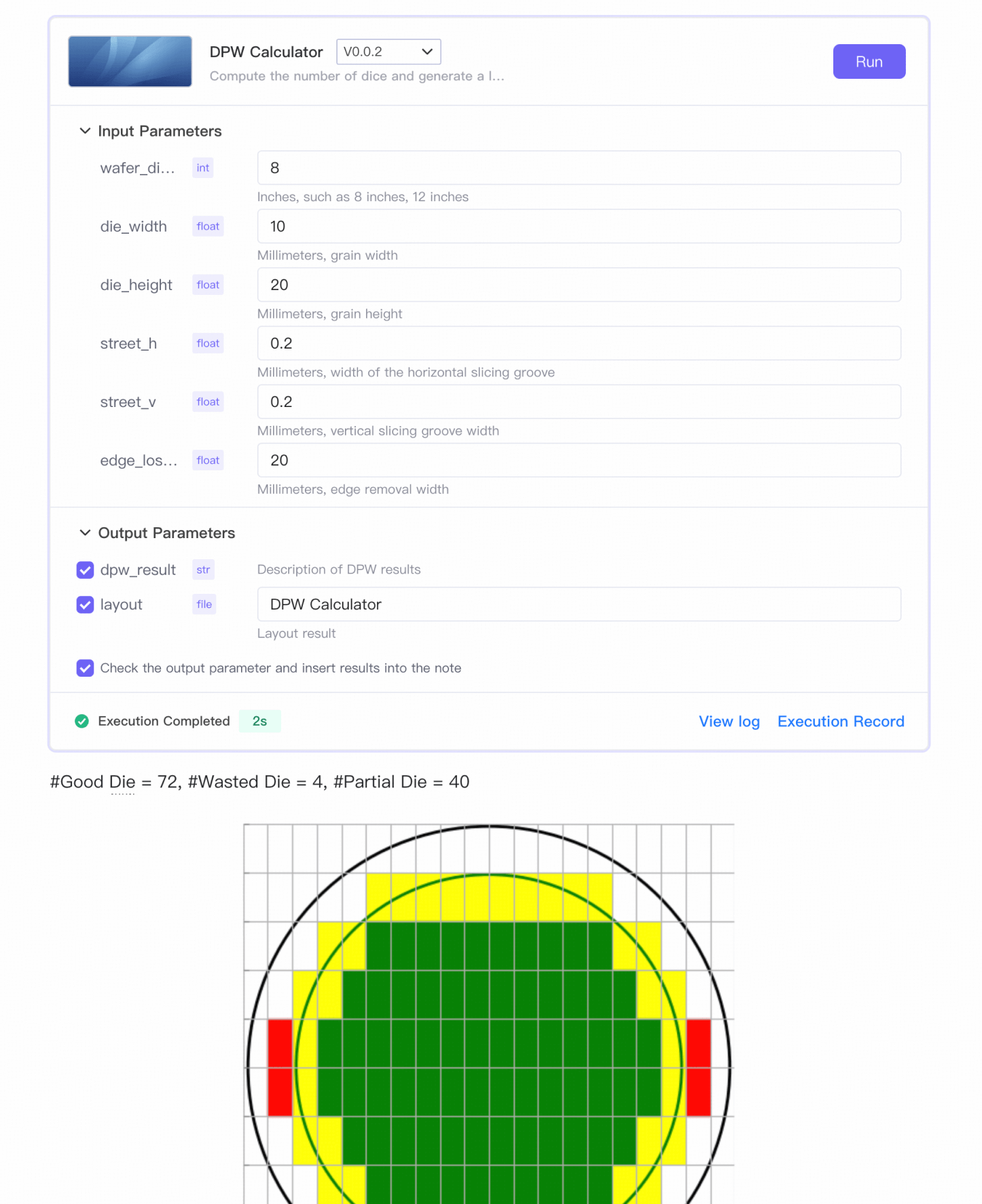Click the wafer diameter input field
Screen dimensions: 982x1204
(579, 168)
